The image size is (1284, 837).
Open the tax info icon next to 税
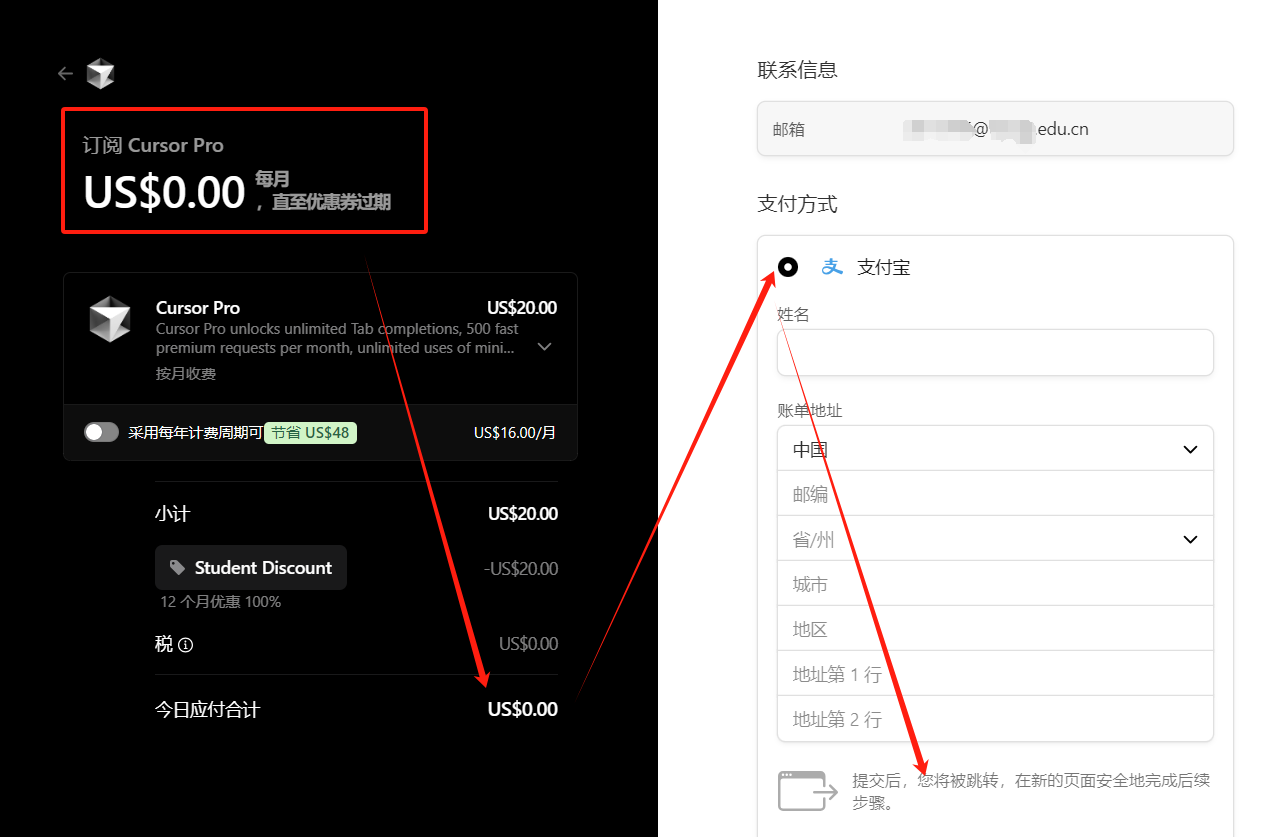tap(185, 645)
